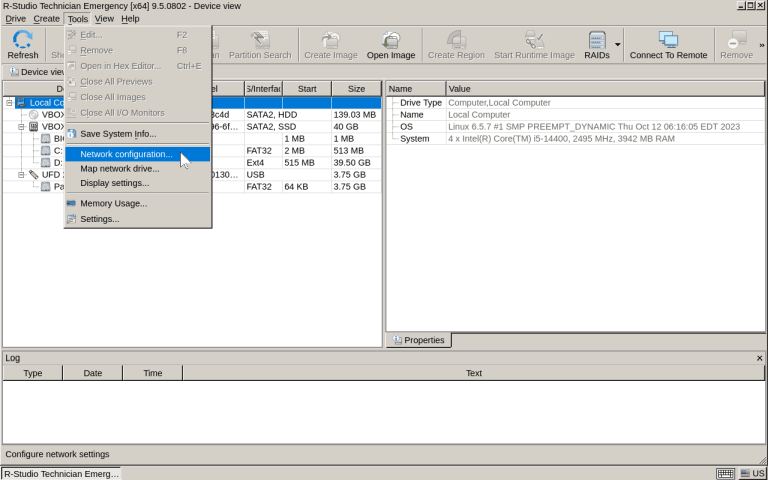768x480 pixels.
Task: Select Memory Usage in Tools menu
Action: [113, 203]
